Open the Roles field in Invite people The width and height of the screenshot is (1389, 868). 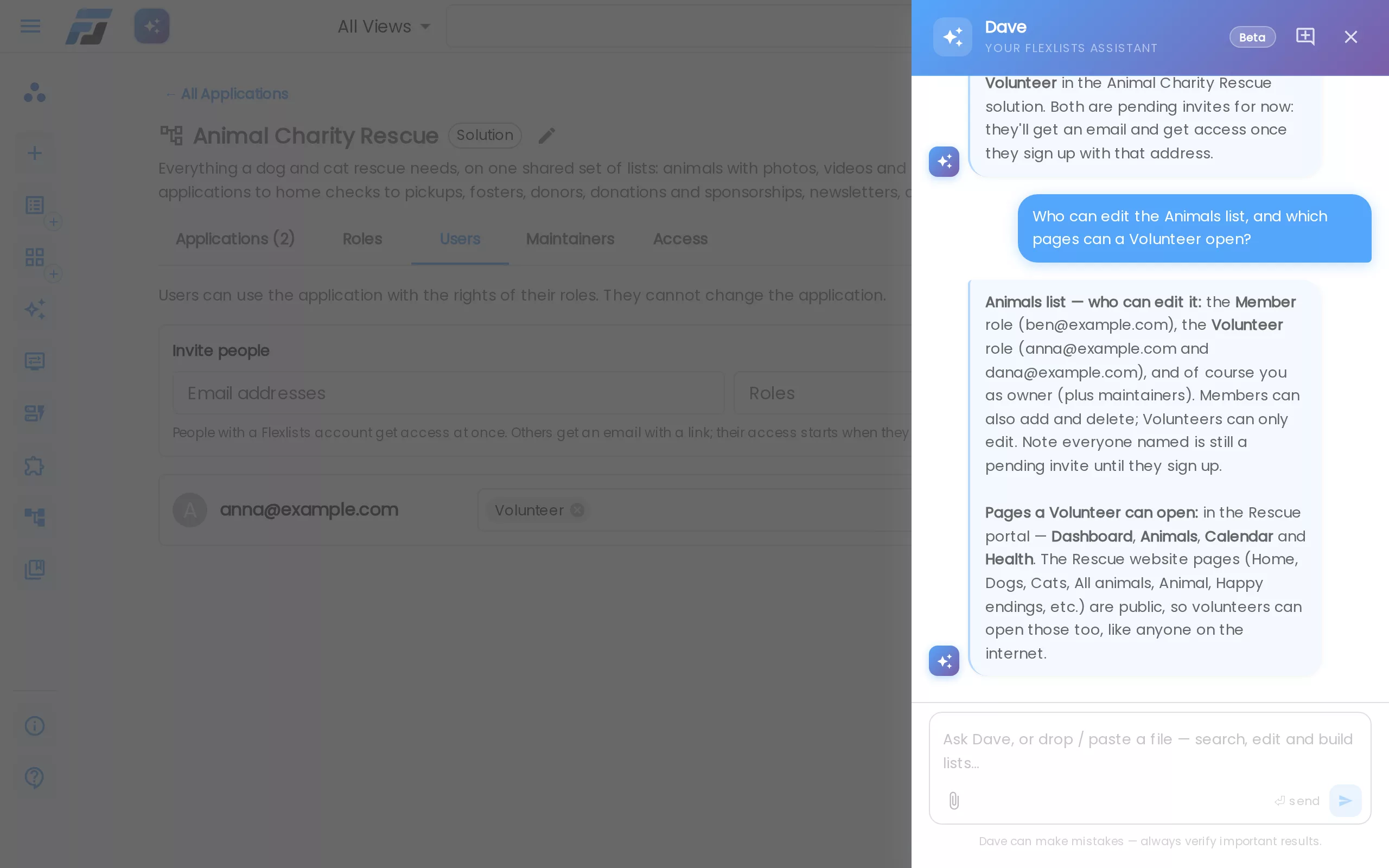(822, 393)
